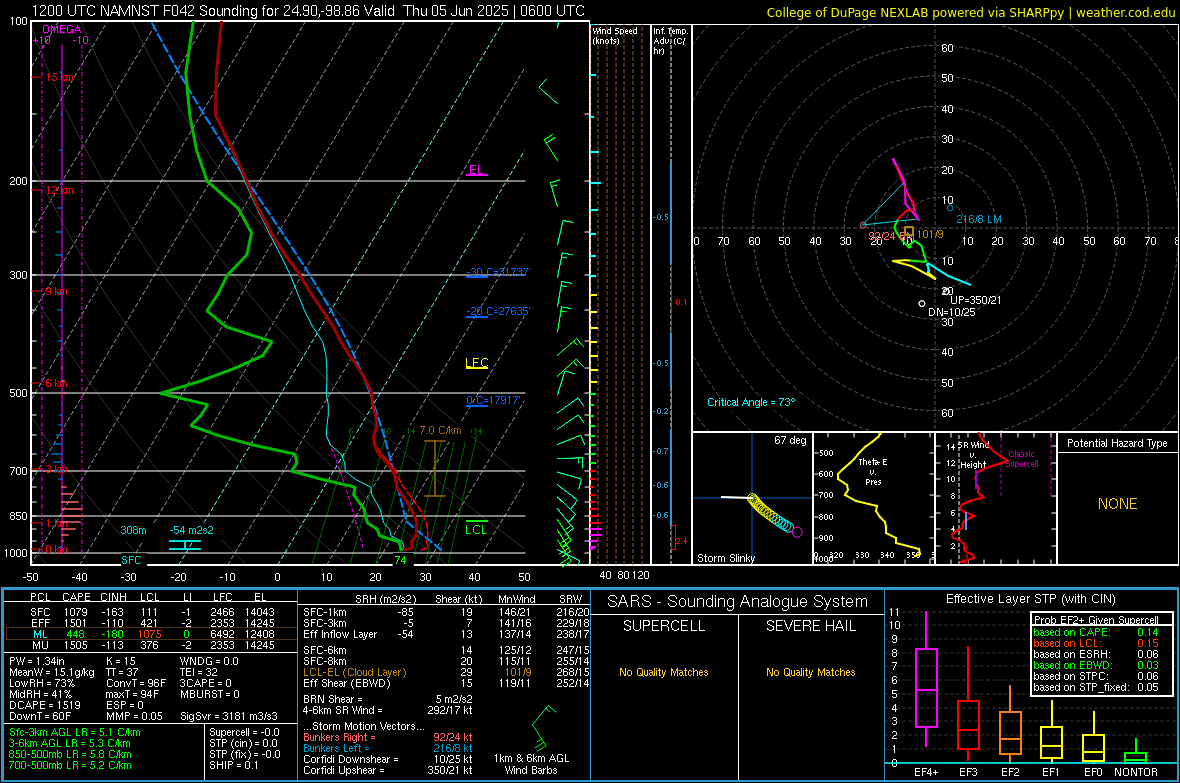
Task: Select the MU parcel row in table
Action: pos(151,644)
